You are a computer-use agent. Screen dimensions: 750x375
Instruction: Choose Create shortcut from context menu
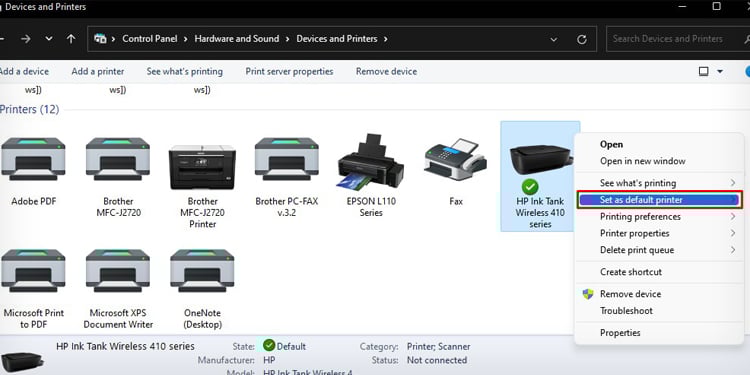tap(658, 272)
